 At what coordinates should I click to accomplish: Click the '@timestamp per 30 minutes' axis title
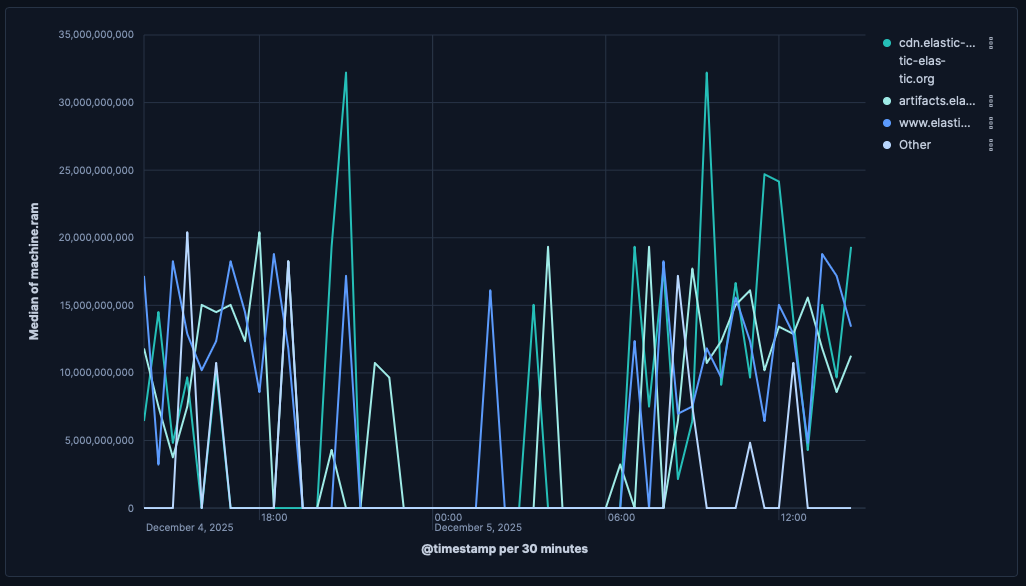504,549
